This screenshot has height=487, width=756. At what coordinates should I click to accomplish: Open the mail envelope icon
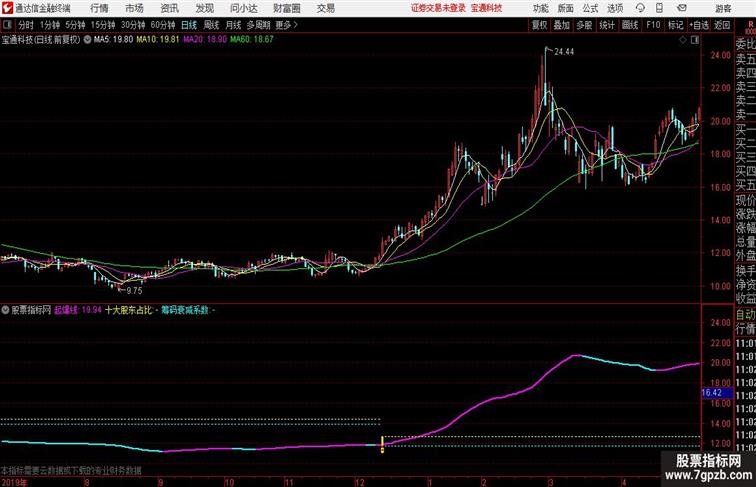[x=682, y=8]
